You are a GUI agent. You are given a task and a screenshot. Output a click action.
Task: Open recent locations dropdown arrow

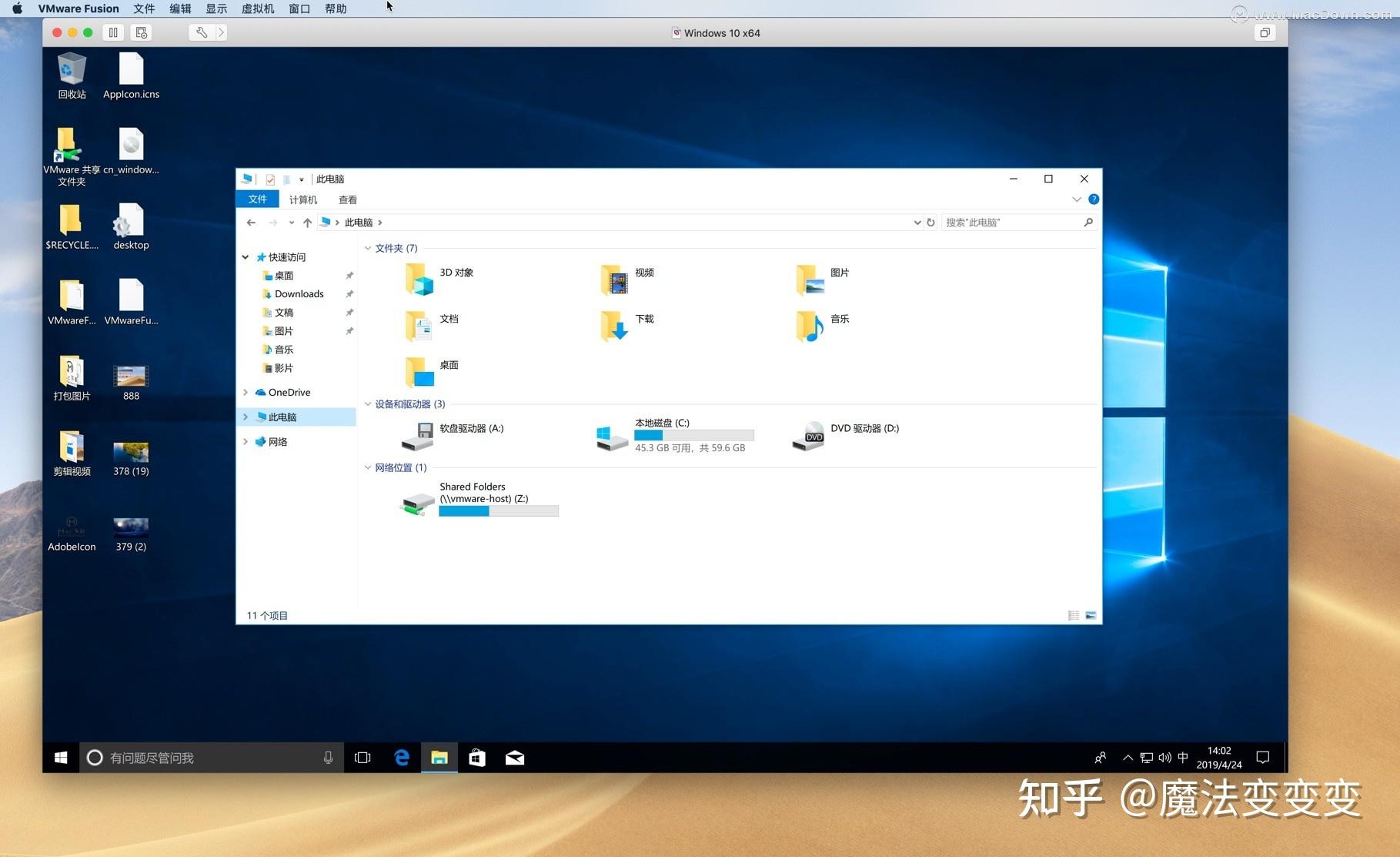click(x=291, y=223)
